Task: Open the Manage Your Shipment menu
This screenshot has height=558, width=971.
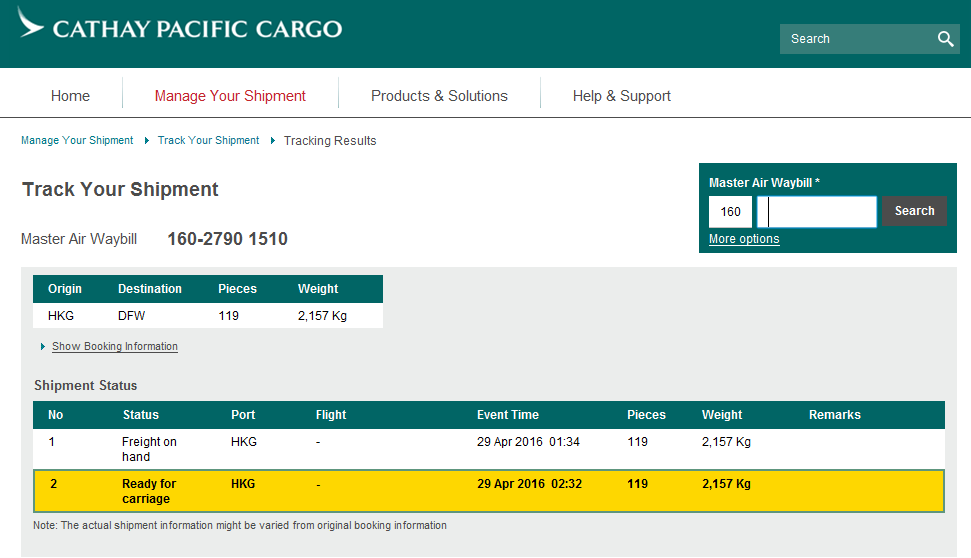Action: [230, 96]
